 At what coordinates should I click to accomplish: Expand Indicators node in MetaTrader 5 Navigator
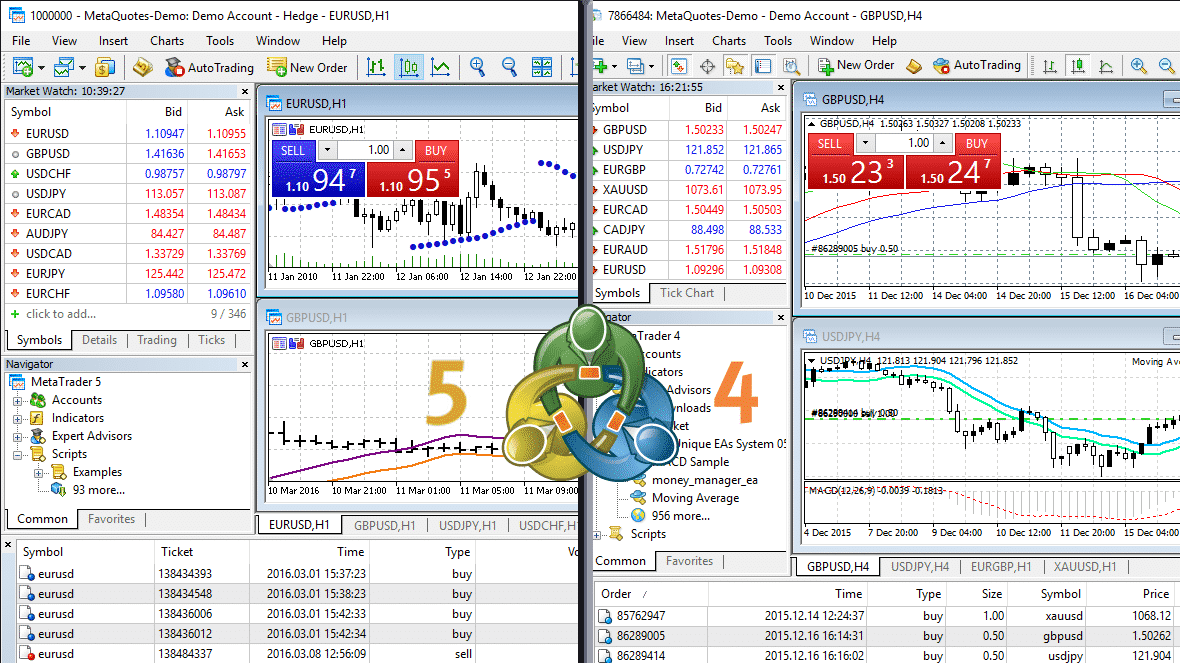click(x=18, y=418)
